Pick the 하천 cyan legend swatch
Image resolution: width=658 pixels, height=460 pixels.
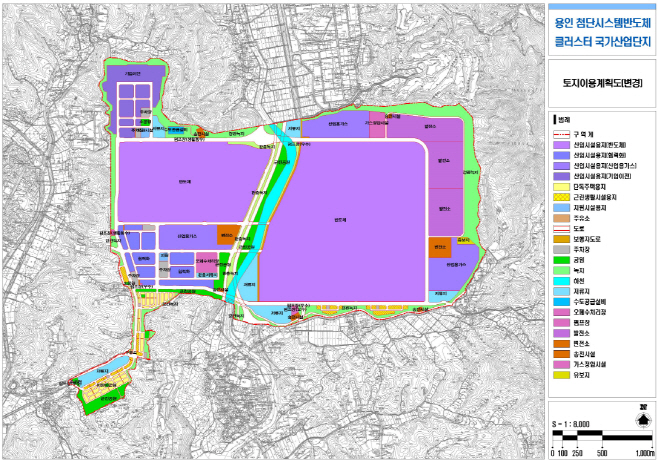pos(560,281)
